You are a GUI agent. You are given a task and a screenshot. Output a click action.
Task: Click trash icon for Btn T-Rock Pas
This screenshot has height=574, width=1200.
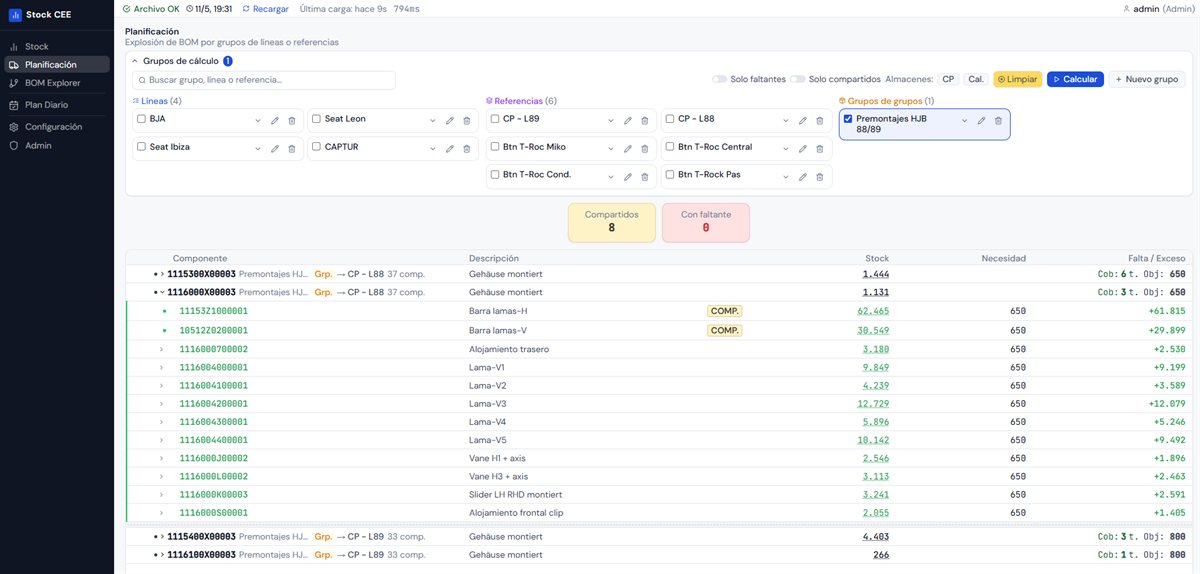tap(819, 176)
